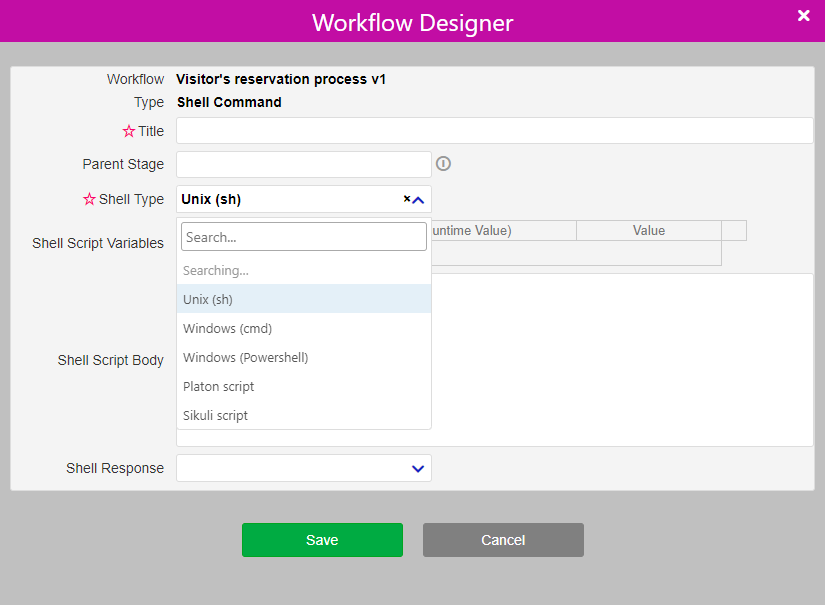Clear the Shell Type selection with the x icon

pos(406,199)
